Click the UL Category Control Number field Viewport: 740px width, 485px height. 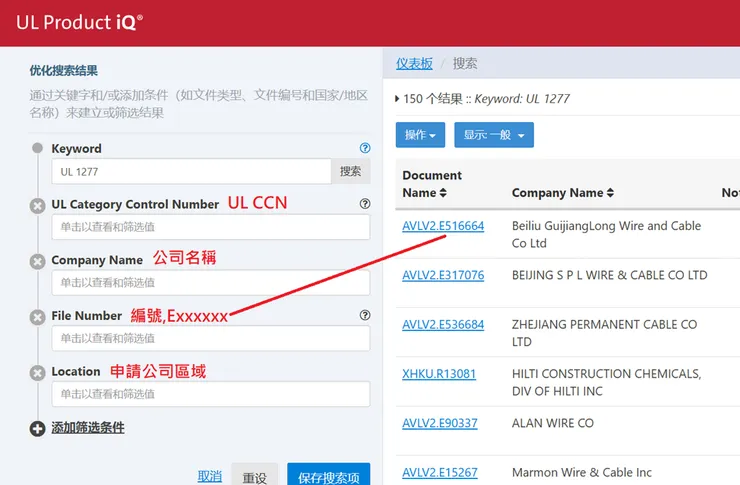pos(211,227)
